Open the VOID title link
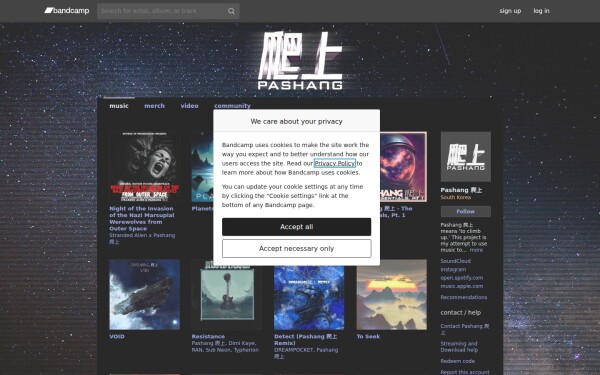Screen dimensions: 600x375 (117, 337)
